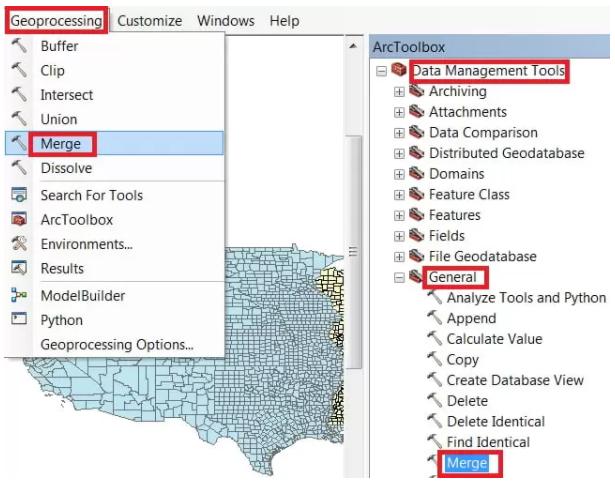Click the ModelBuilder diagram icon

click(x=19, y=295)
